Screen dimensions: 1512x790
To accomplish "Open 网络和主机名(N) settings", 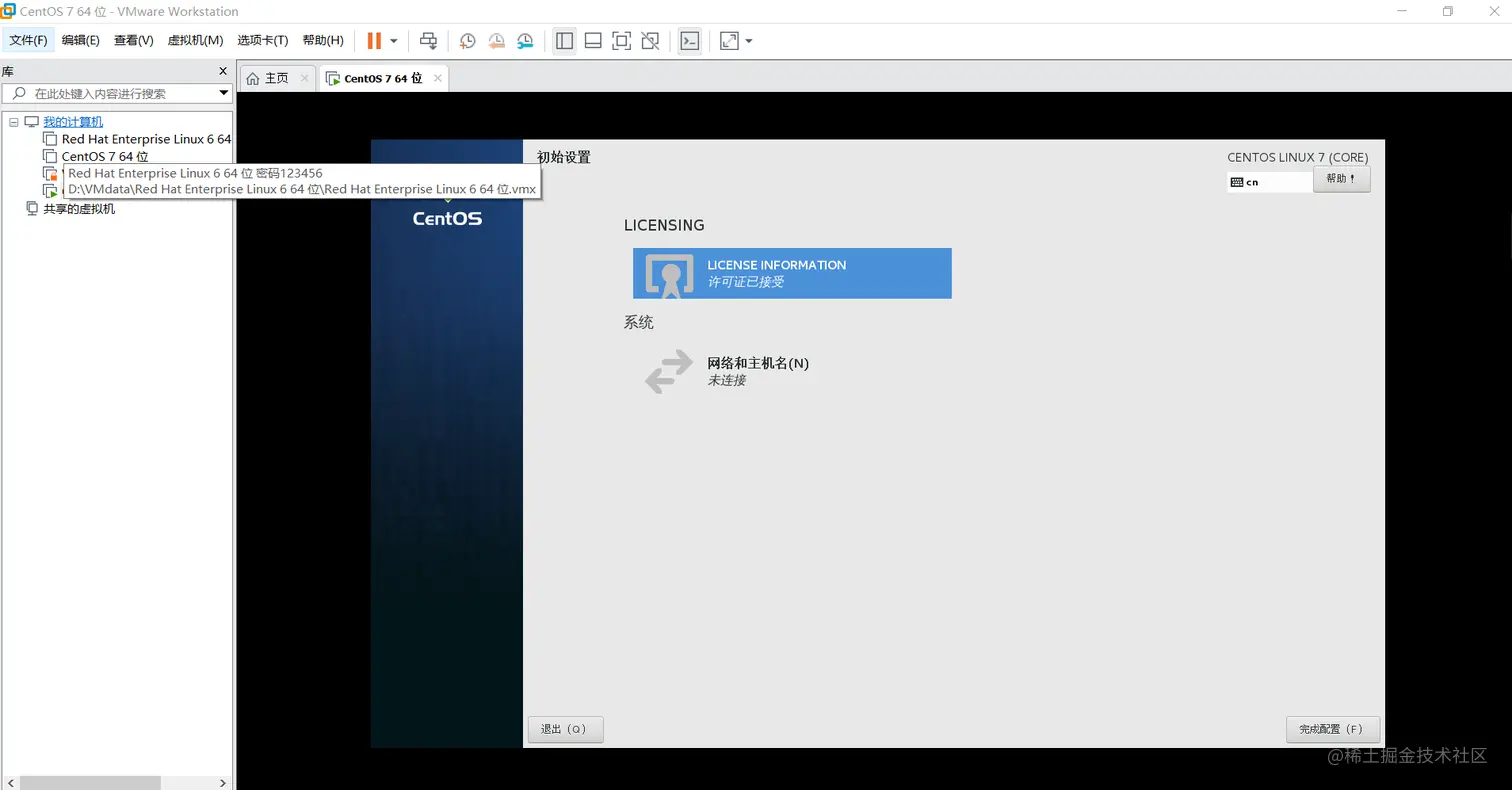I will tap(758, 364).
